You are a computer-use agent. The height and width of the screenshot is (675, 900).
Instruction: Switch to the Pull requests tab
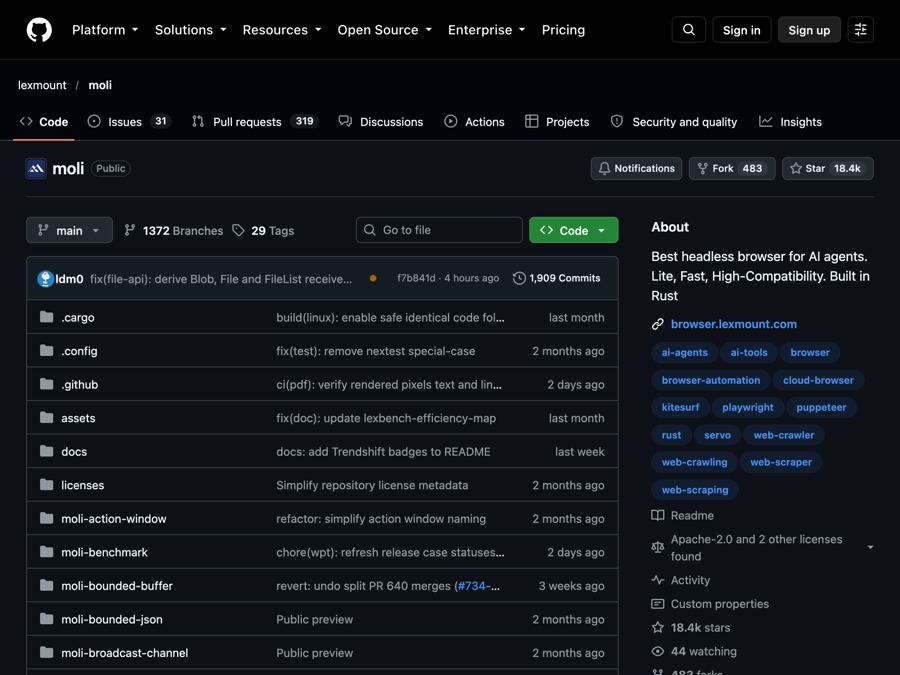[x=255, y=122]
